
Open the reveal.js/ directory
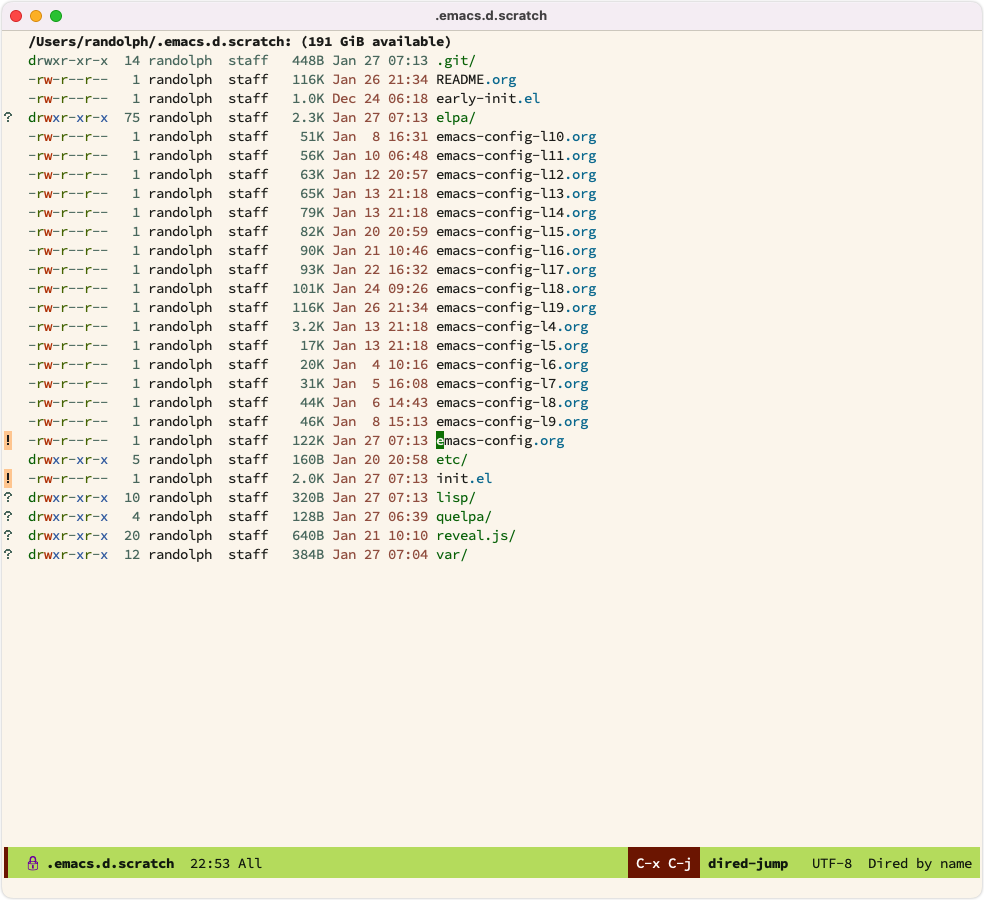click(476, 535)
